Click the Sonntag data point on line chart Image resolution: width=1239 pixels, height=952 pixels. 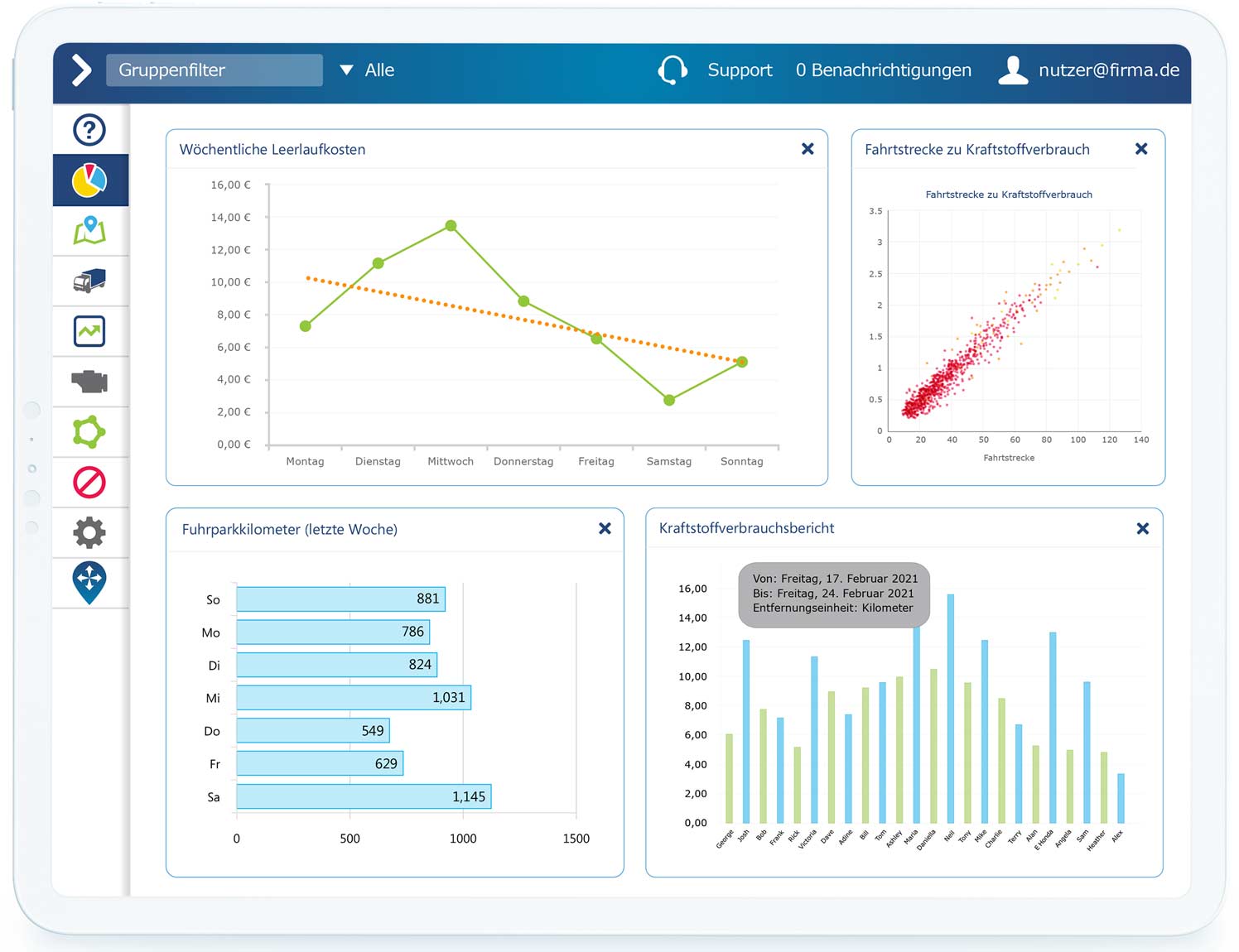pyautogui.click(x=742, y=362)
